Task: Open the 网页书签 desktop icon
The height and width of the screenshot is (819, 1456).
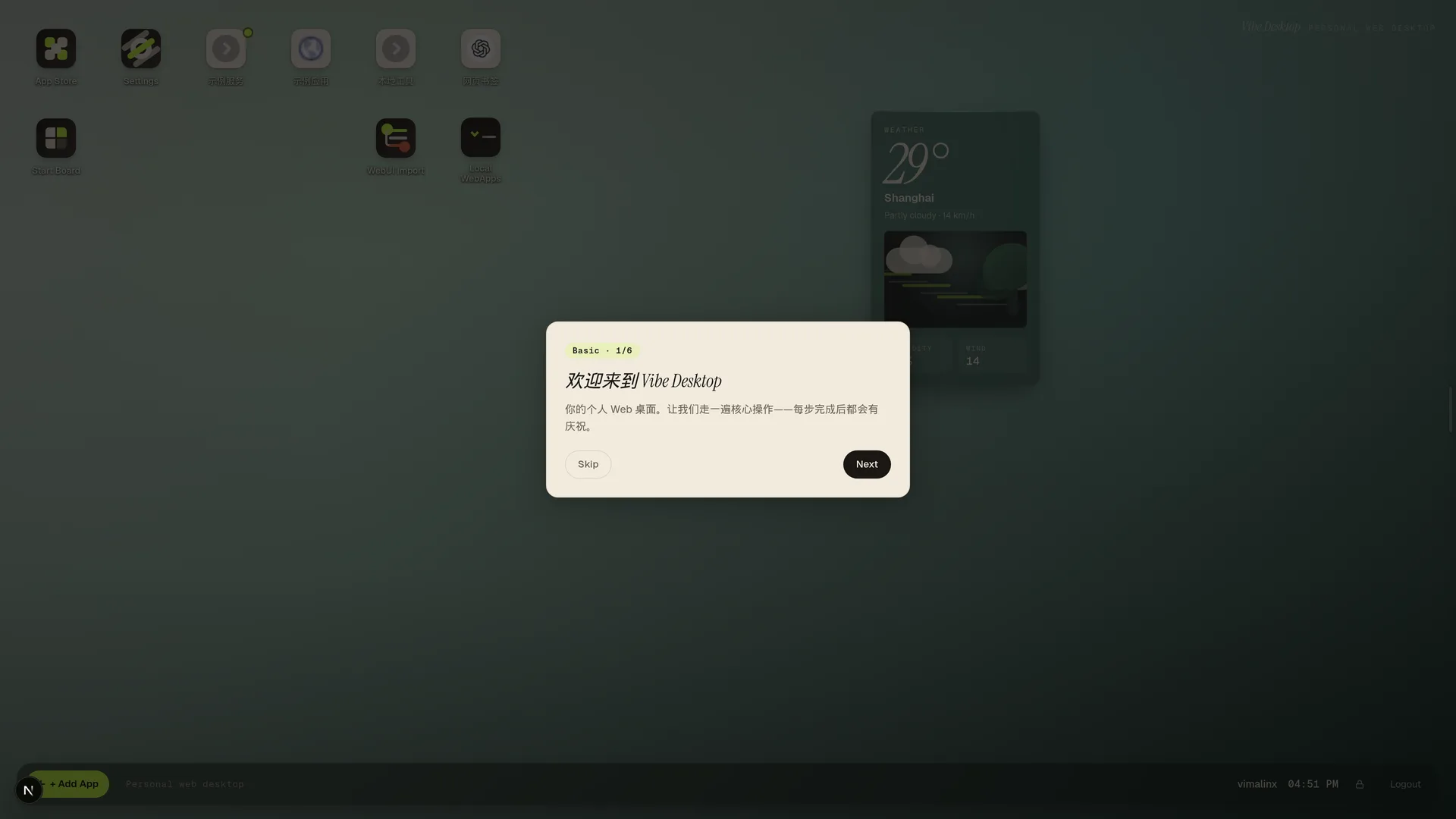Action: coord(481,49)
